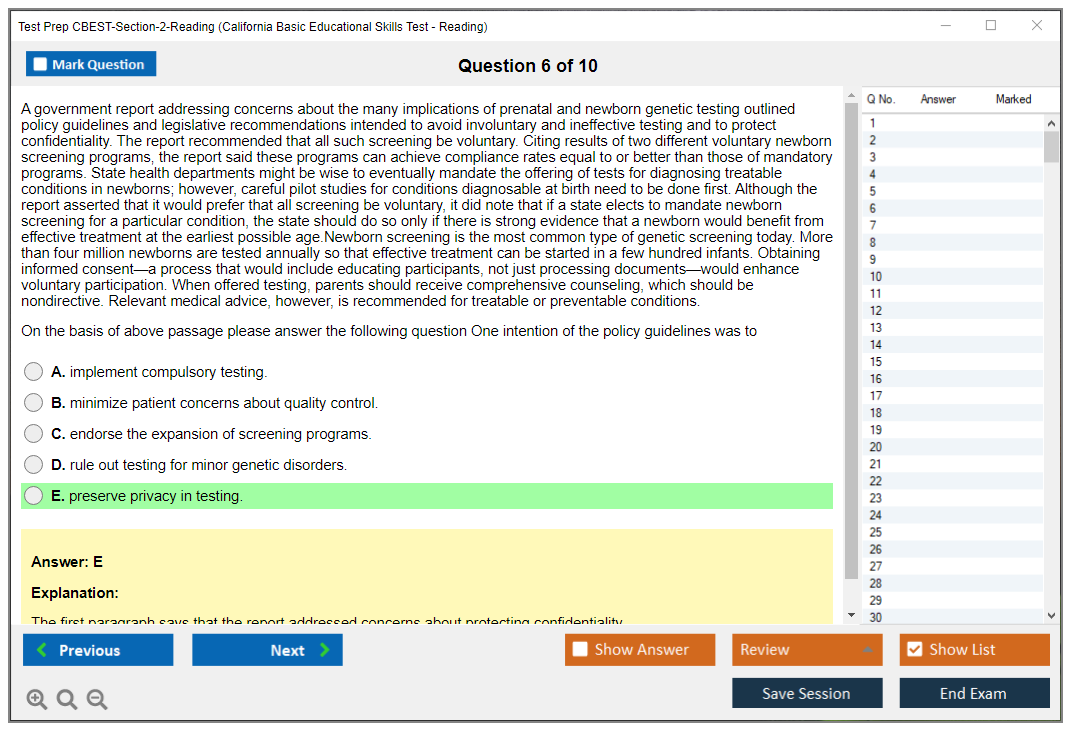The width and height of the screenshot is (1075, 735).
Task: Click End Exam button
Action: [x=973, y=693]
